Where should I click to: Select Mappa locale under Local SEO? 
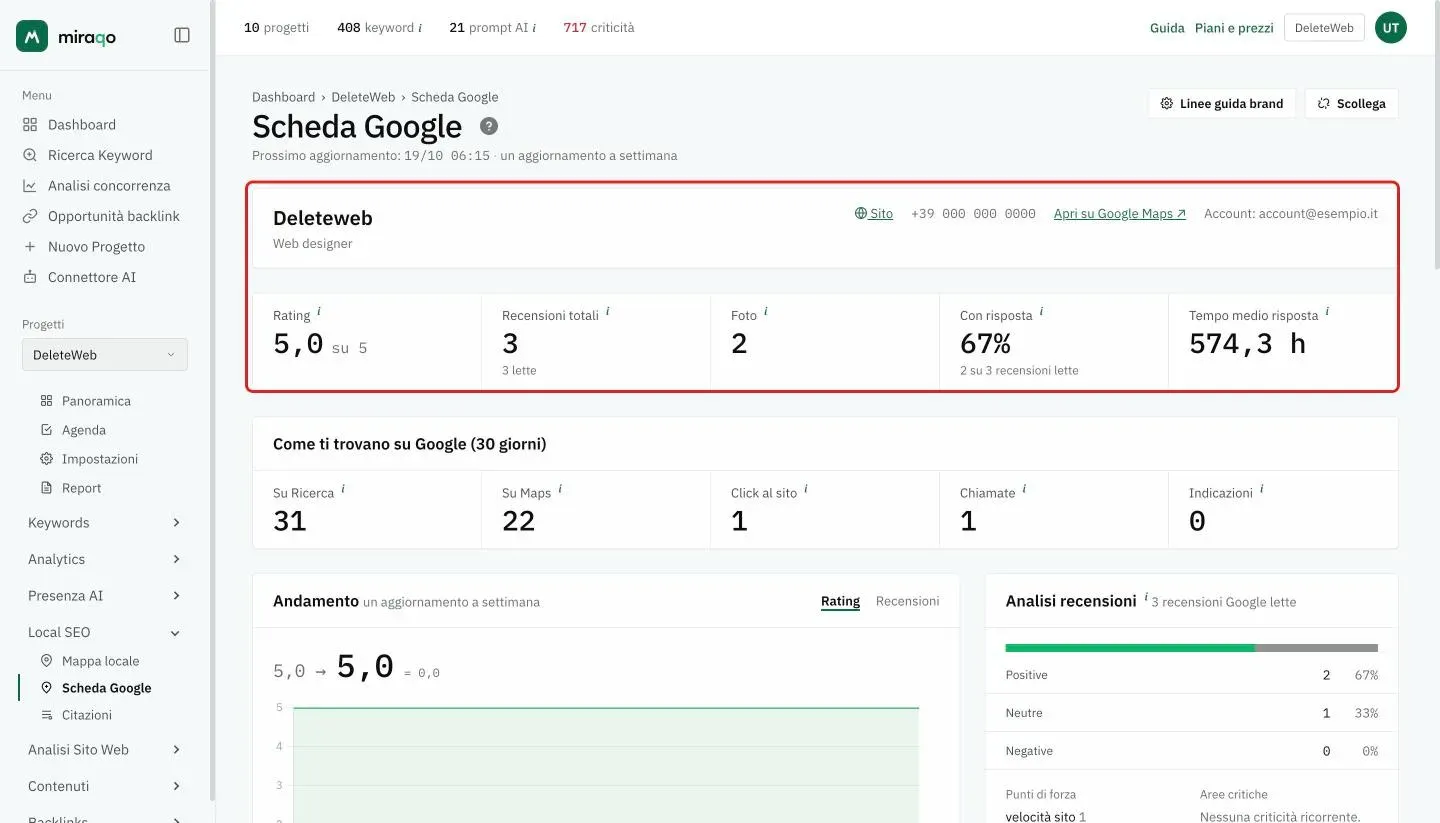click(100, 661)
